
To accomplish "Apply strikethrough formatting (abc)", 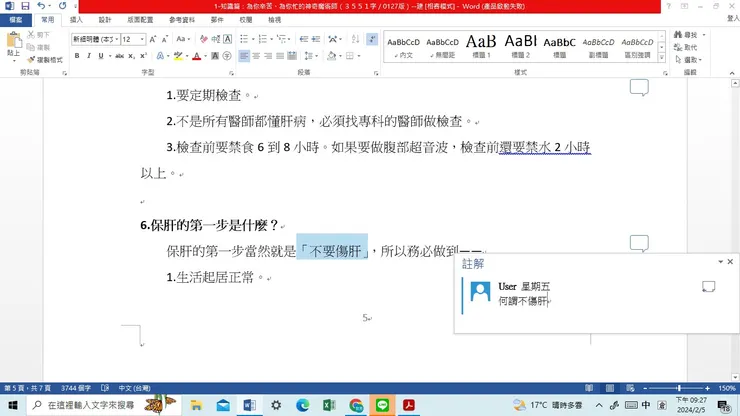I will pyautogui.click(x=119, y=56).
